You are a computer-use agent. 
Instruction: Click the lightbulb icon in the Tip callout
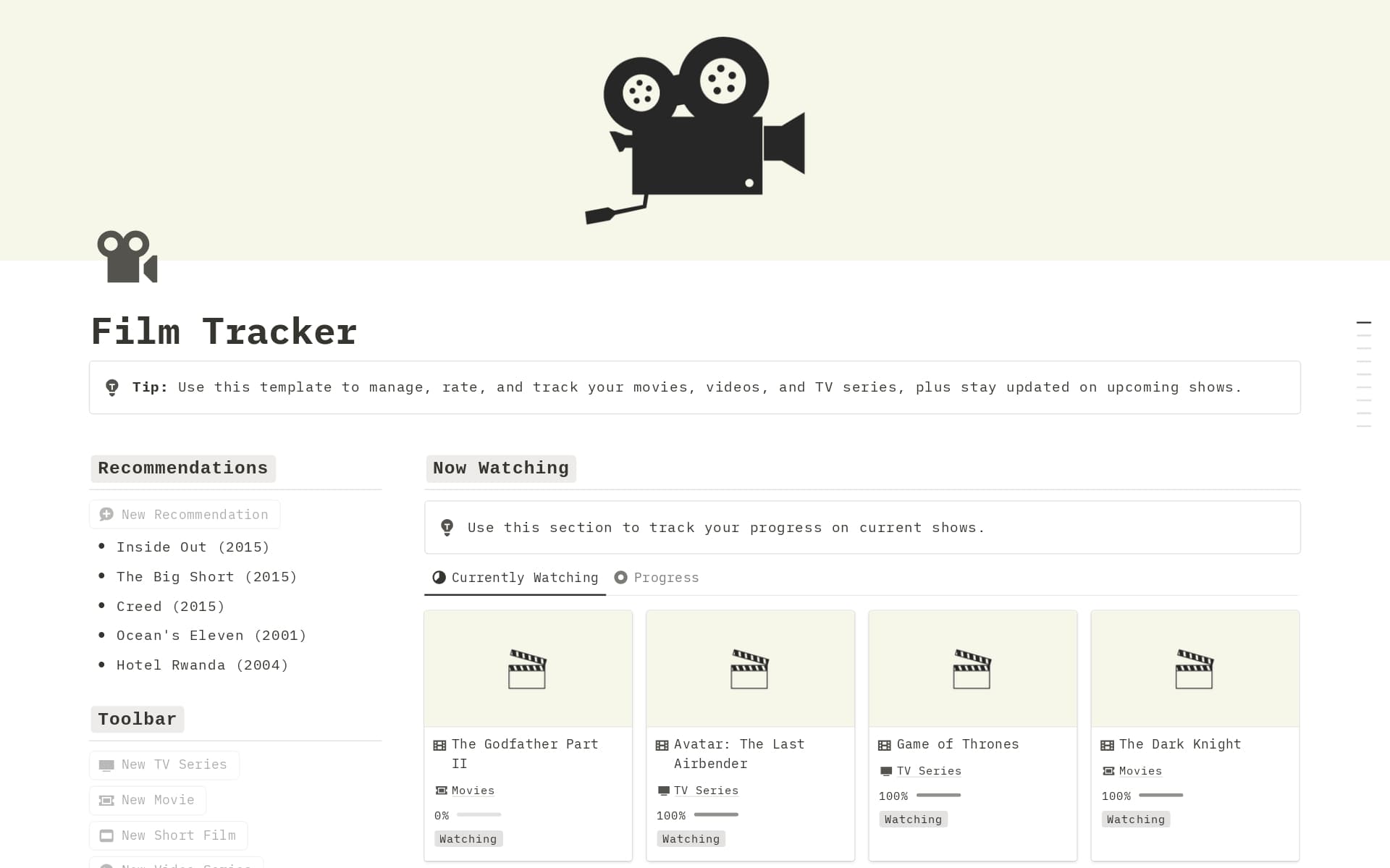click(x=112, y=387)
